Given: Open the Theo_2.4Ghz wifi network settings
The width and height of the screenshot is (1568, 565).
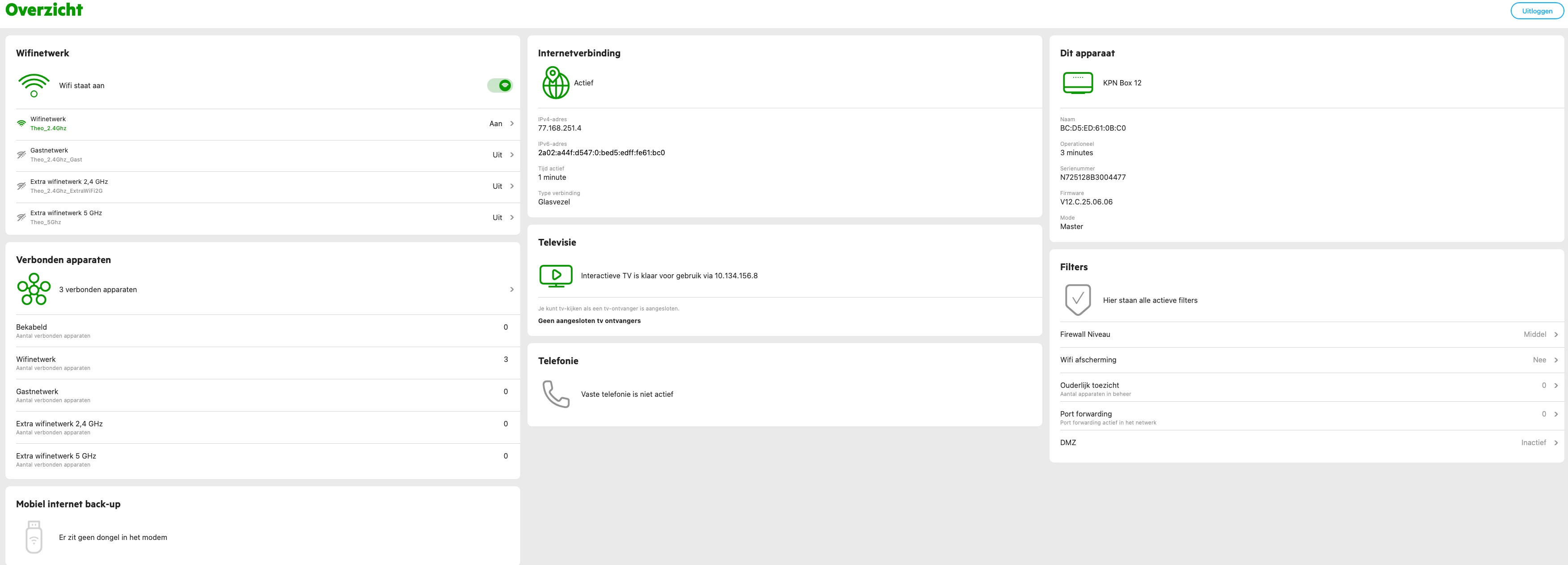Looking at the screenshot, I should pos(262,123).
